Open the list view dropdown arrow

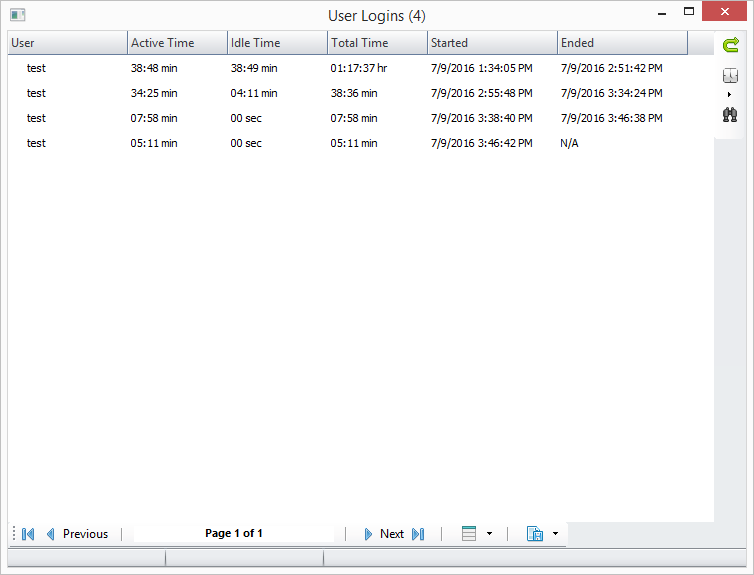click(490, 534)
